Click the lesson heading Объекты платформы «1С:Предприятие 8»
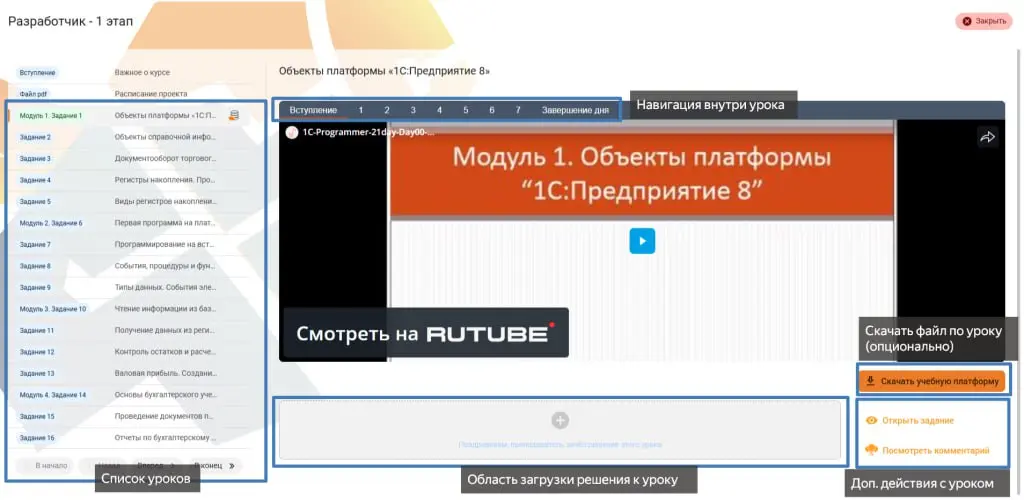The width and height of the screenshot is (1024, 500). pyautogui.click(x=384, y=70)
